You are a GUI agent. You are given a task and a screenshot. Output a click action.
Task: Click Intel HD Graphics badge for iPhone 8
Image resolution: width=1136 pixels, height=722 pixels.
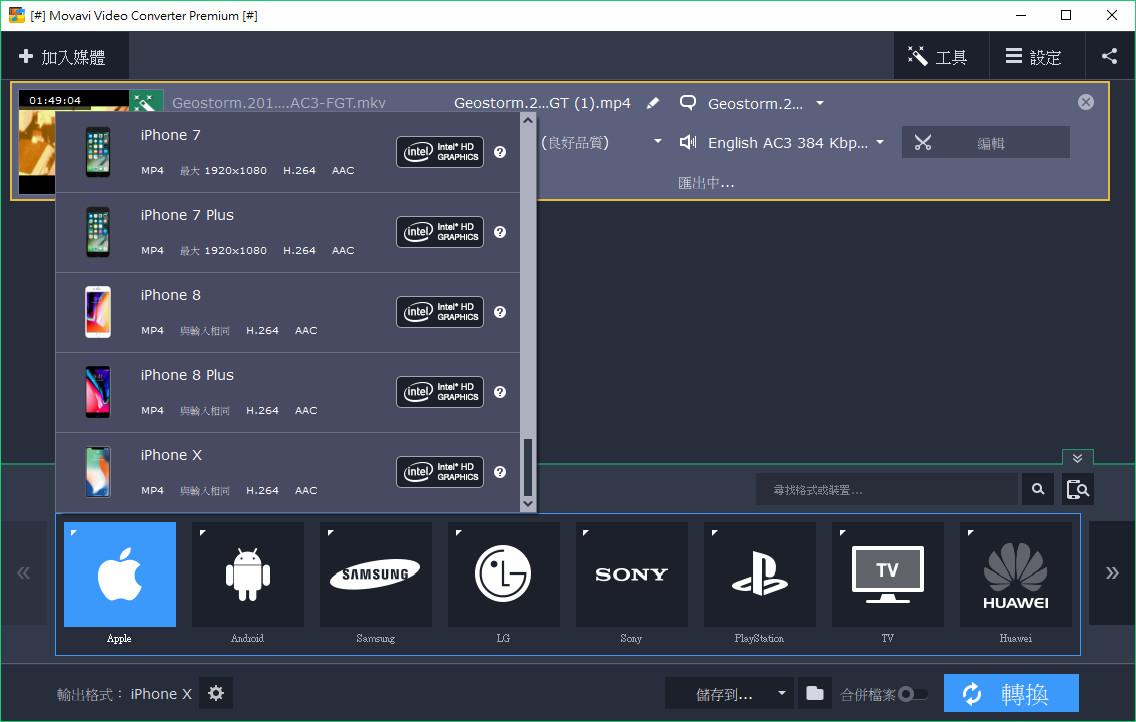(440, 312)
